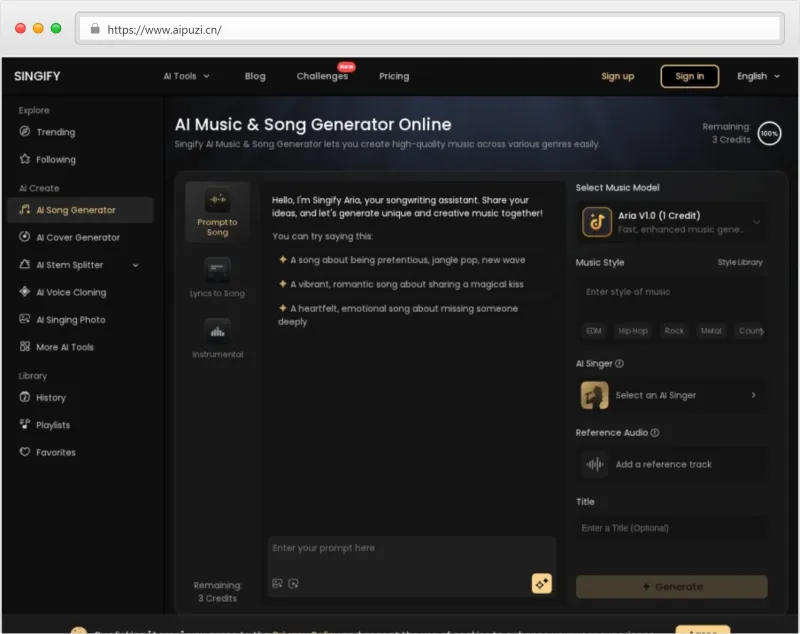Select the AI Cover Generator sidebar icon
The image size is (800, 634).
pos(24,237)
